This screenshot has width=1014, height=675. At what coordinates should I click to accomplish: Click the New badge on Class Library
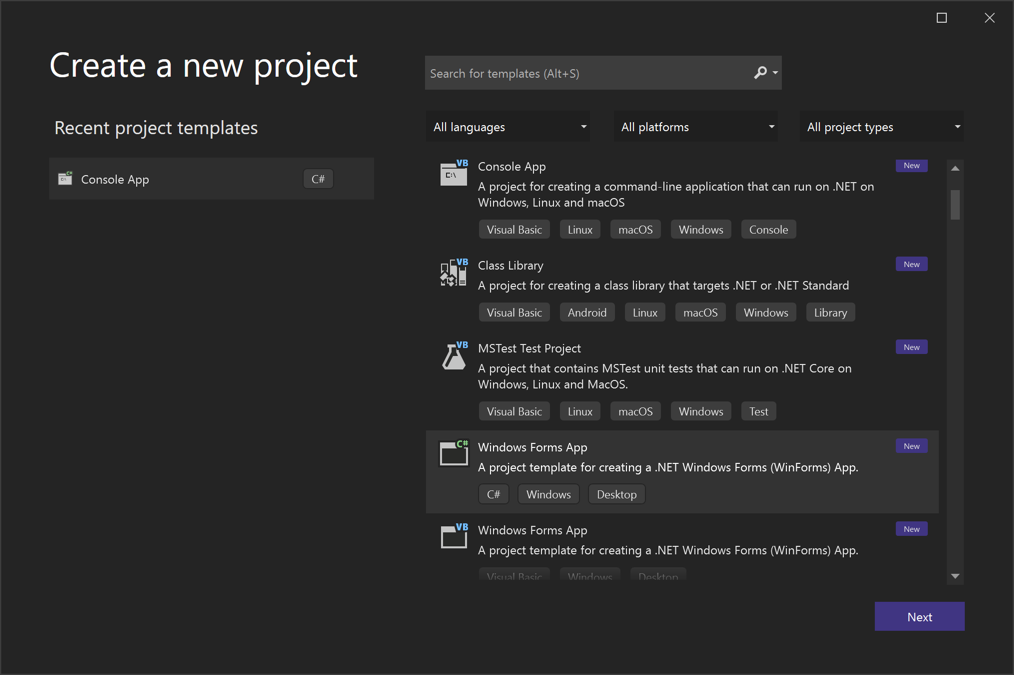[911, 264]
